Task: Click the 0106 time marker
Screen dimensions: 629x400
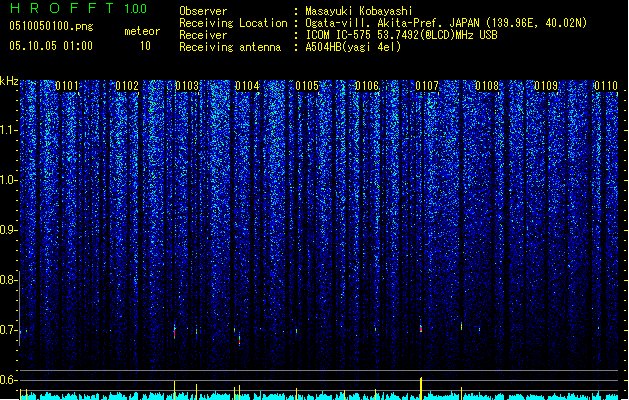Action: pyautogui.click(x=367, y=86)
